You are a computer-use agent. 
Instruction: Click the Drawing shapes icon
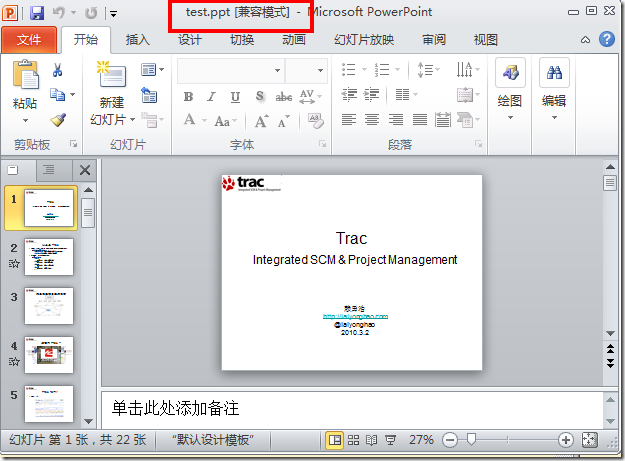point(510,73)
